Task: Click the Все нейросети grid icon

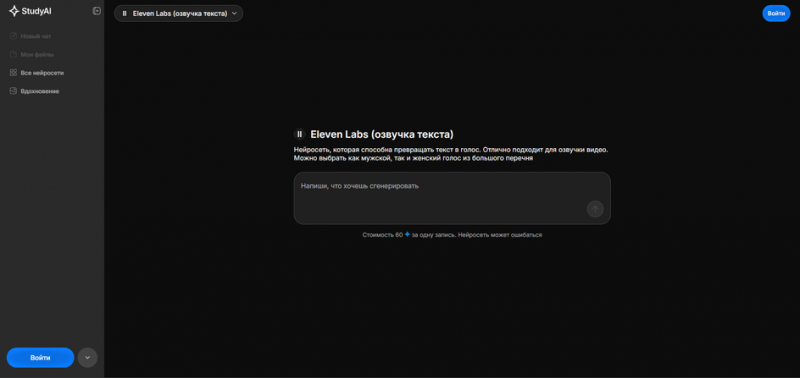Action: click(x=13, y=73)
